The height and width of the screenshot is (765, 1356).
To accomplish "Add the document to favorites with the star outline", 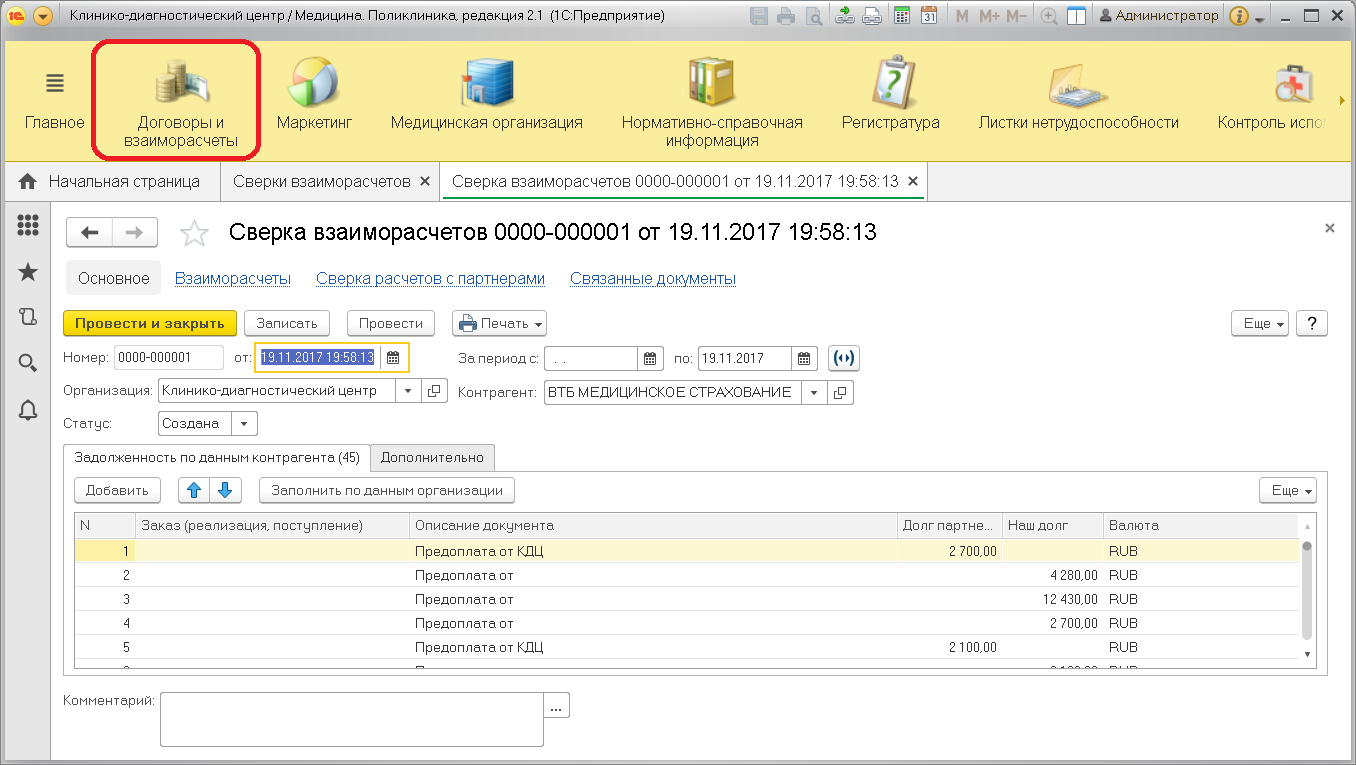I will coord(194,234).
